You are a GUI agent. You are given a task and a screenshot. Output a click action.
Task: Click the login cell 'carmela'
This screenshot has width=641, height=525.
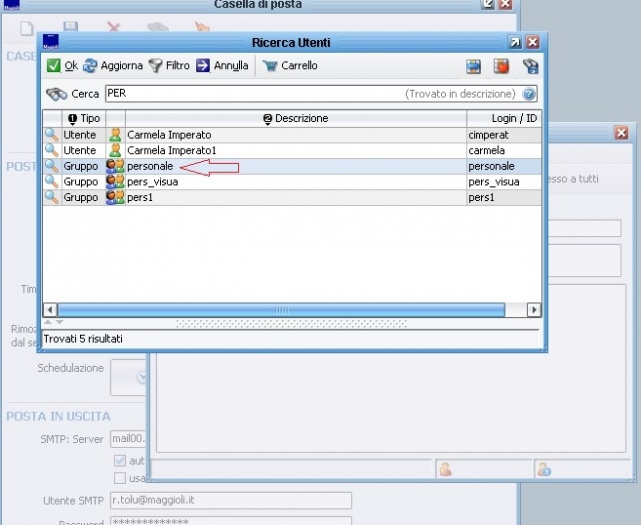coord(504,150)
